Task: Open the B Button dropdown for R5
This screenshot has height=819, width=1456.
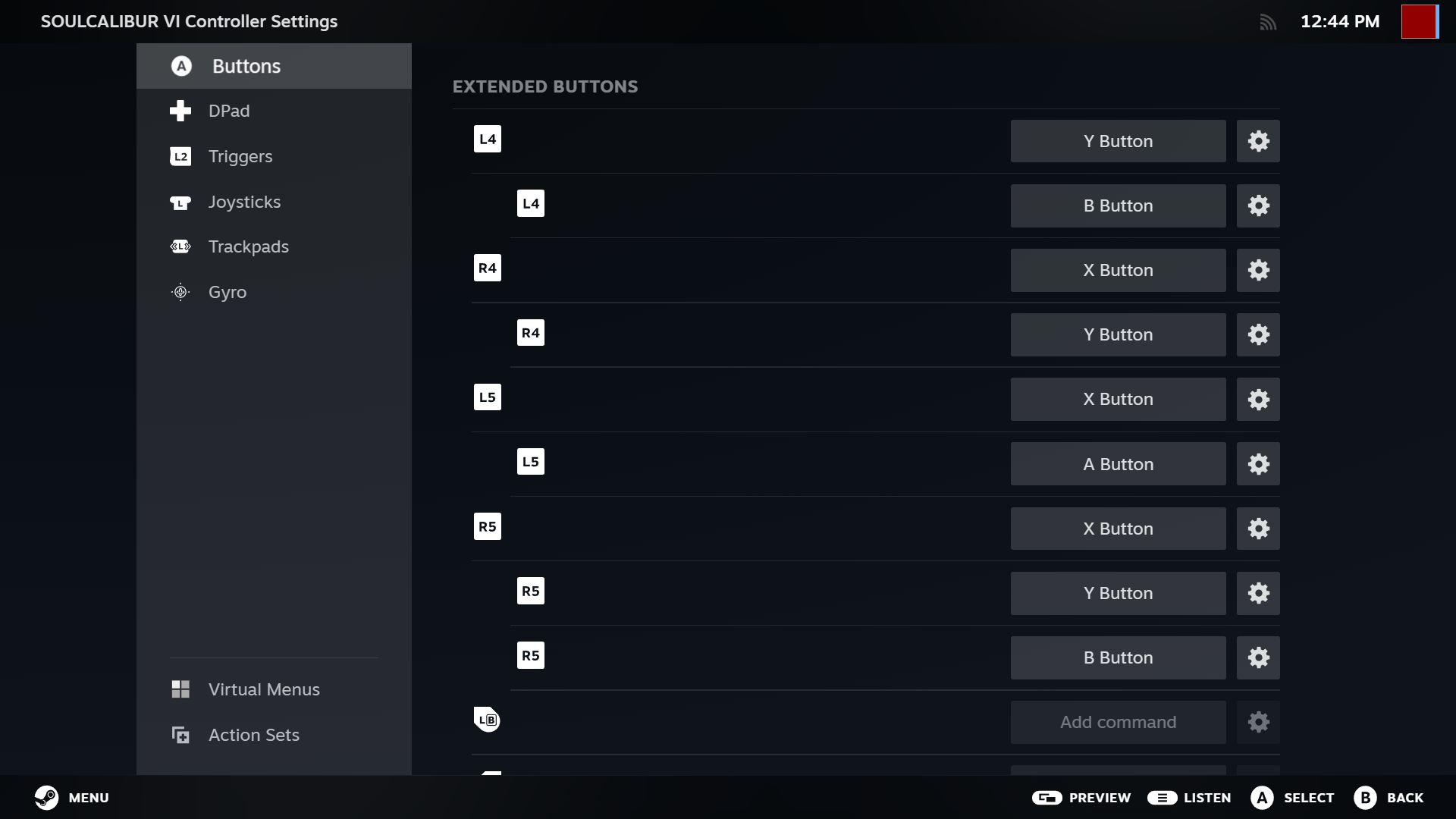Action: click(x=1117, y=657)
